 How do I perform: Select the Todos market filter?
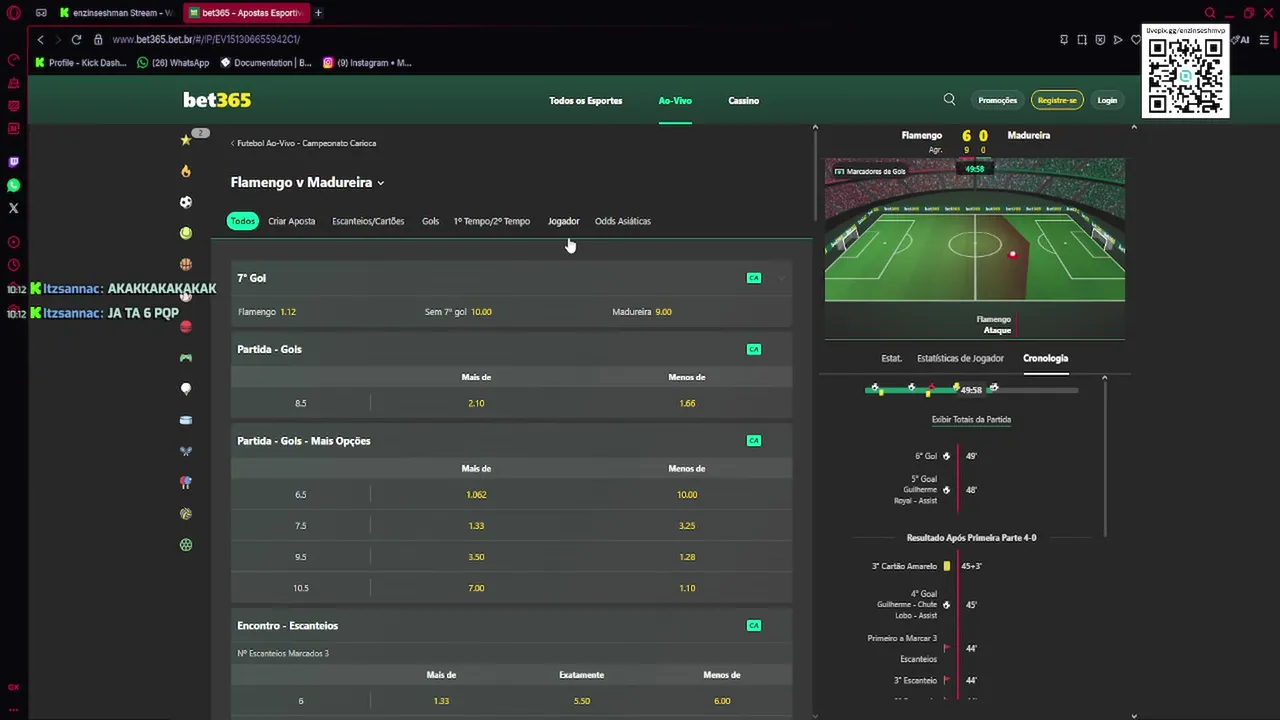point(242,221)
